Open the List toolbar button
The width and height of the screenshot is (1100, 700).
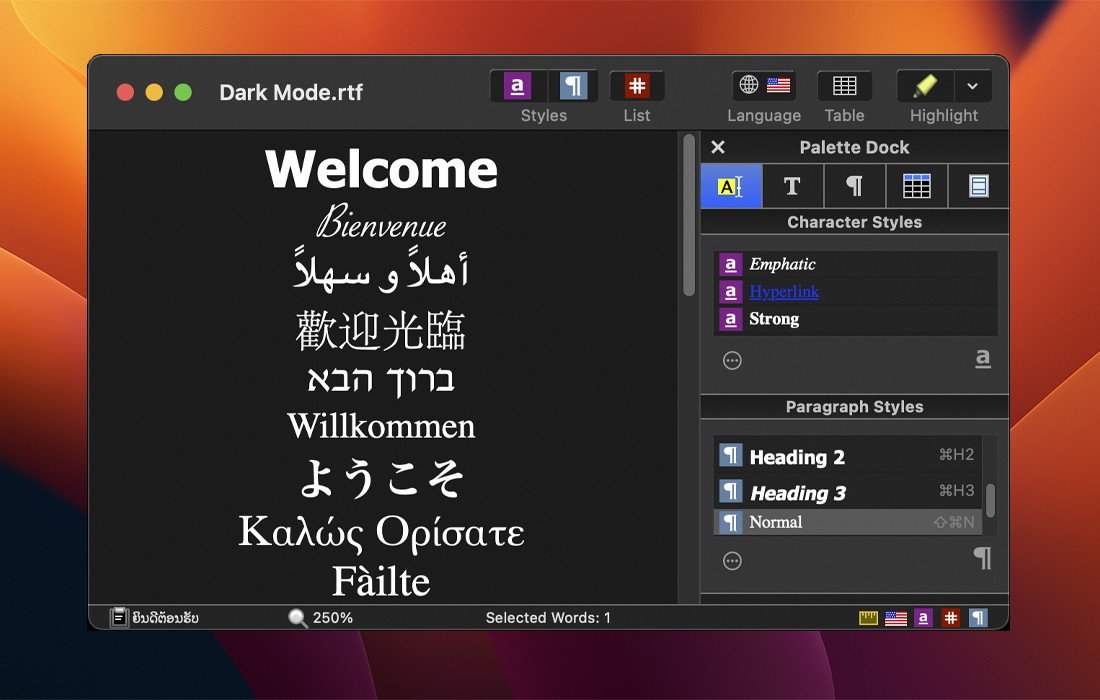[637, 86]
